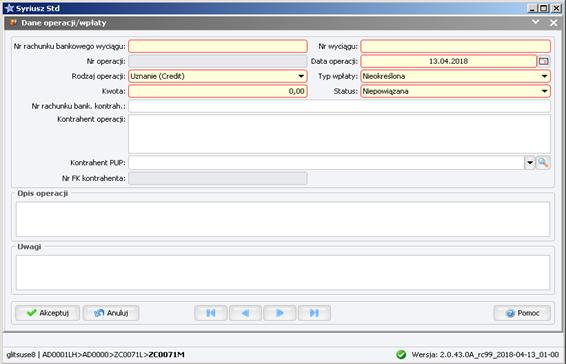Viewport: 566px width, 364px height.
Task: Click the Syriusz Std star icon
Action: click(x=9, y=8)
